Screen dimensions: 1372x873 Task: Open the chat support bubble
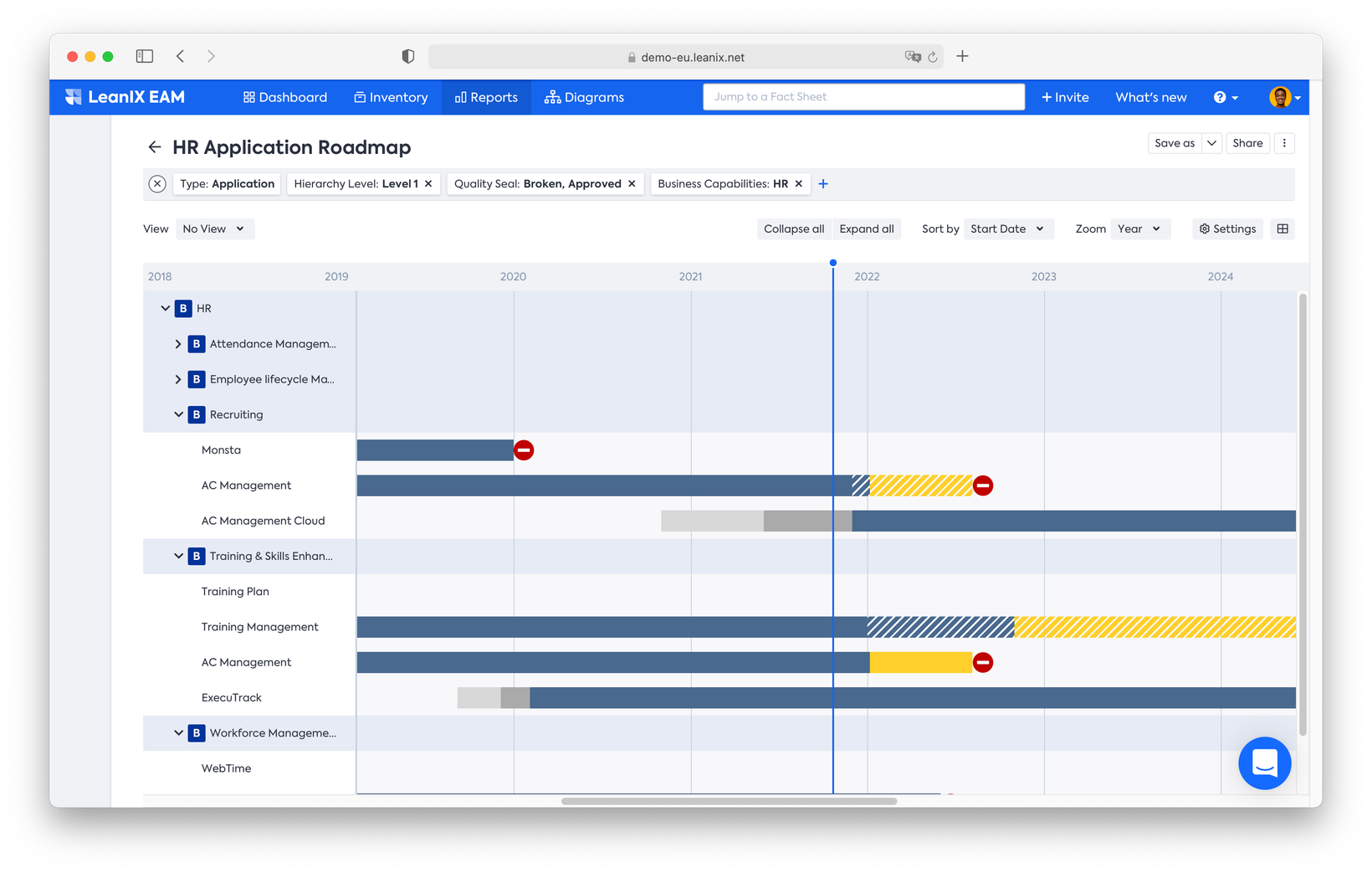tap(1265, 763)
